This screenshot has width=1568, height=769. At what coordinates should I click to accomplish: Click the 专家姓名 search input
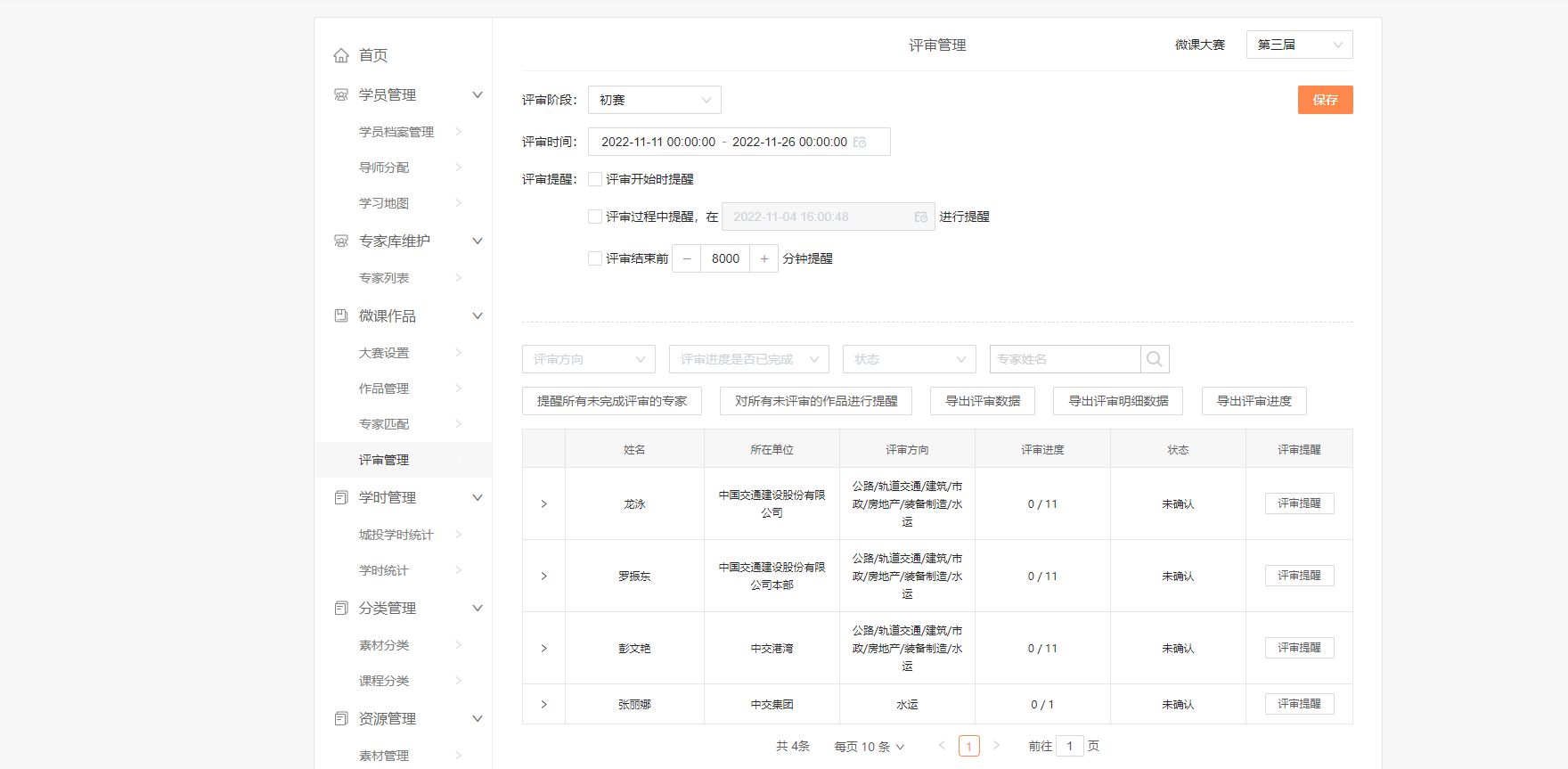1066,359
